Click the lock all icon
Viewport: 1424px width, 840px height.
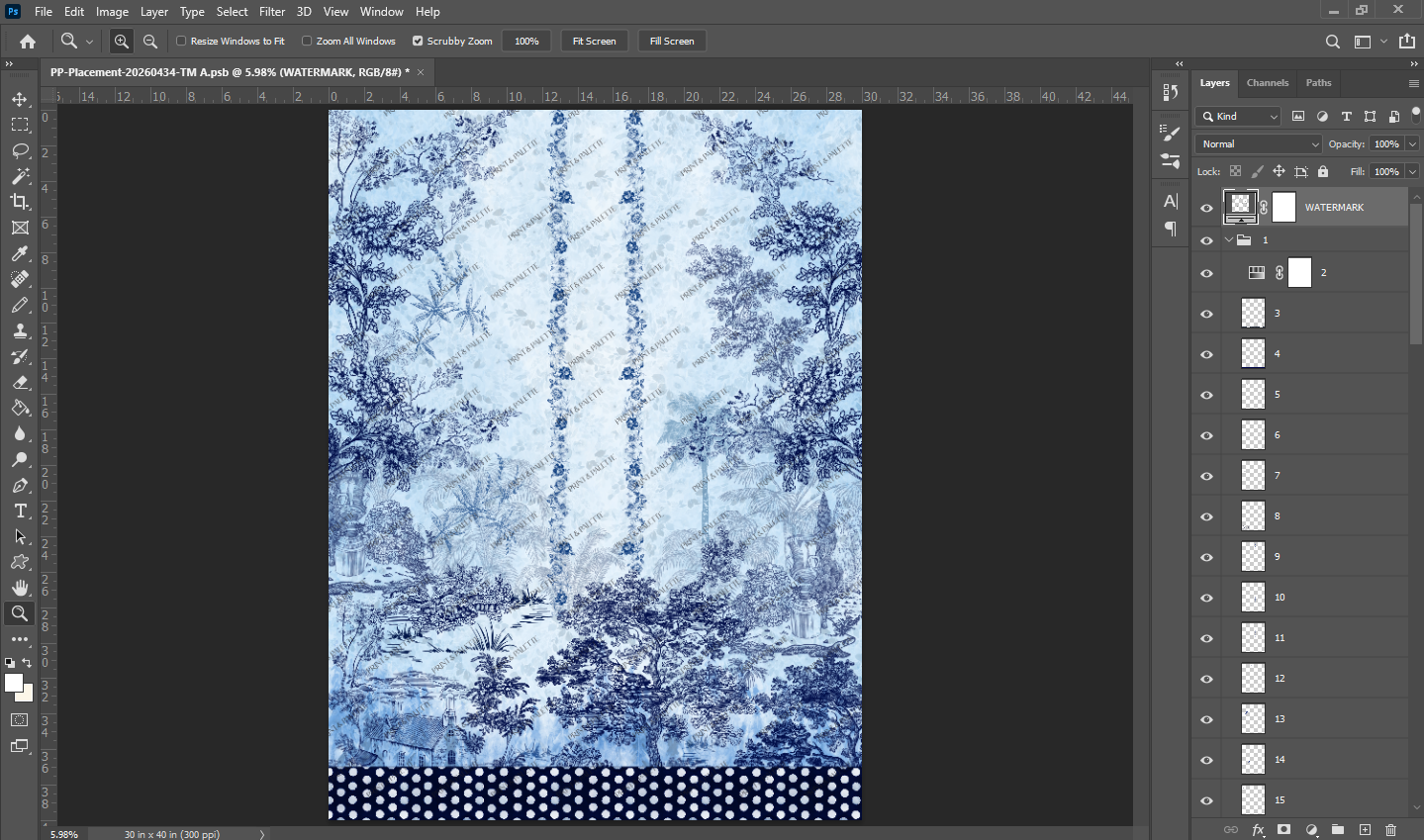[1323, 171]
